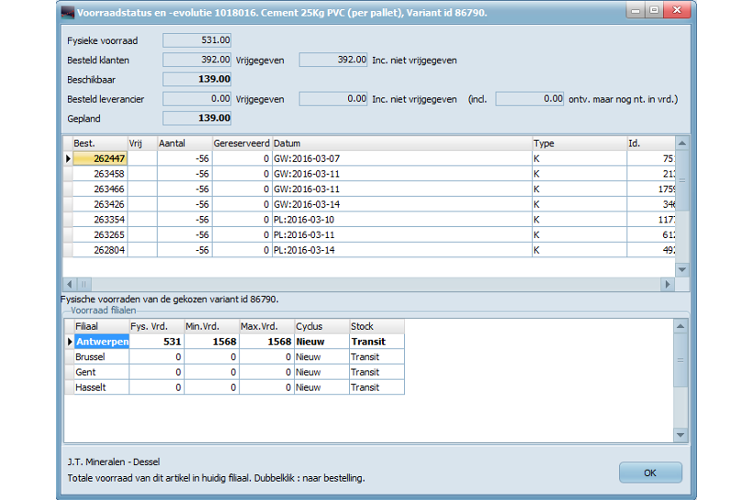Click the Fys. Vrd. column header
Viewport: 750px width, 500px height.
157,326
